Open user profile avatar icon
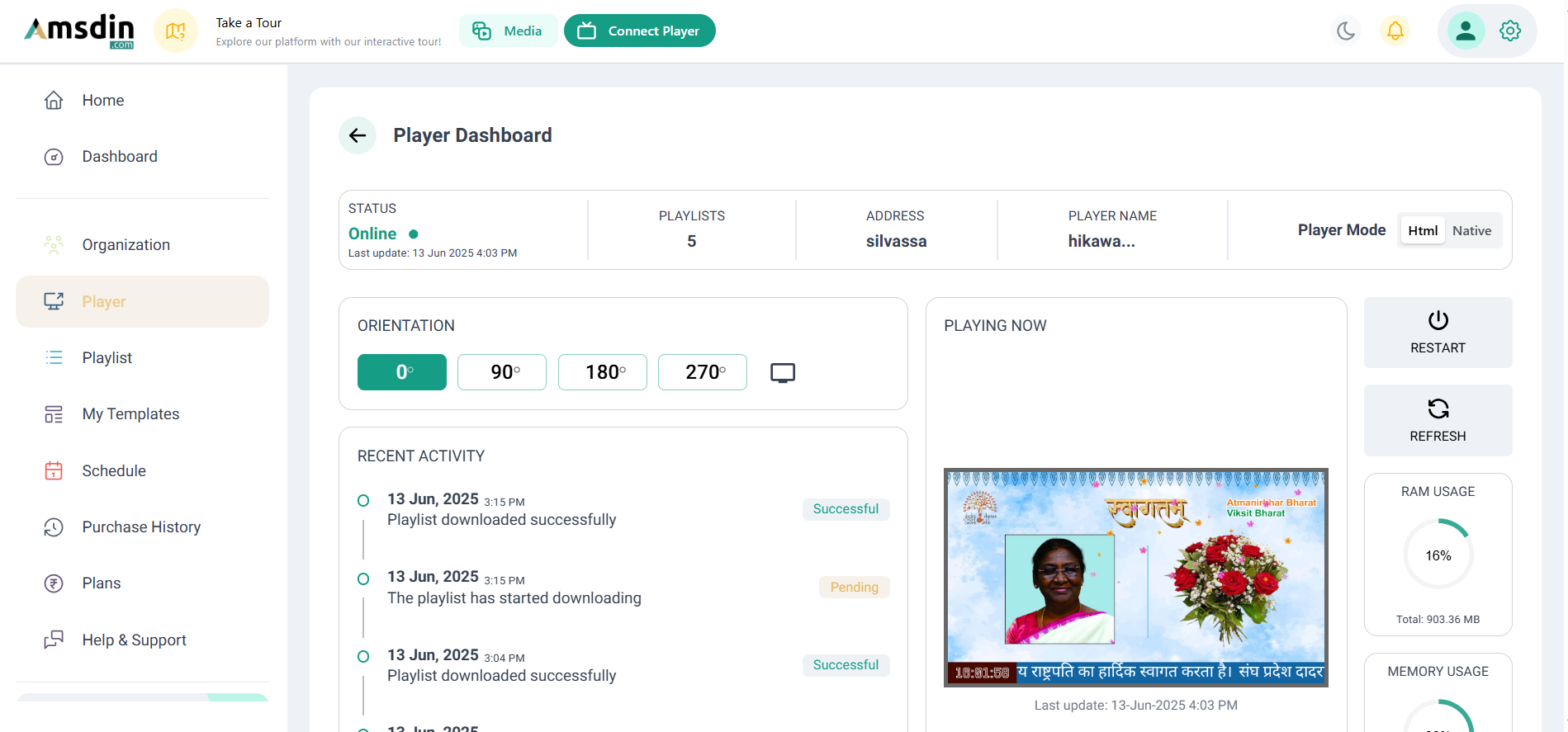Image resolution: width=1568 pixels, height=732 pixels. tap(1466, 31)
